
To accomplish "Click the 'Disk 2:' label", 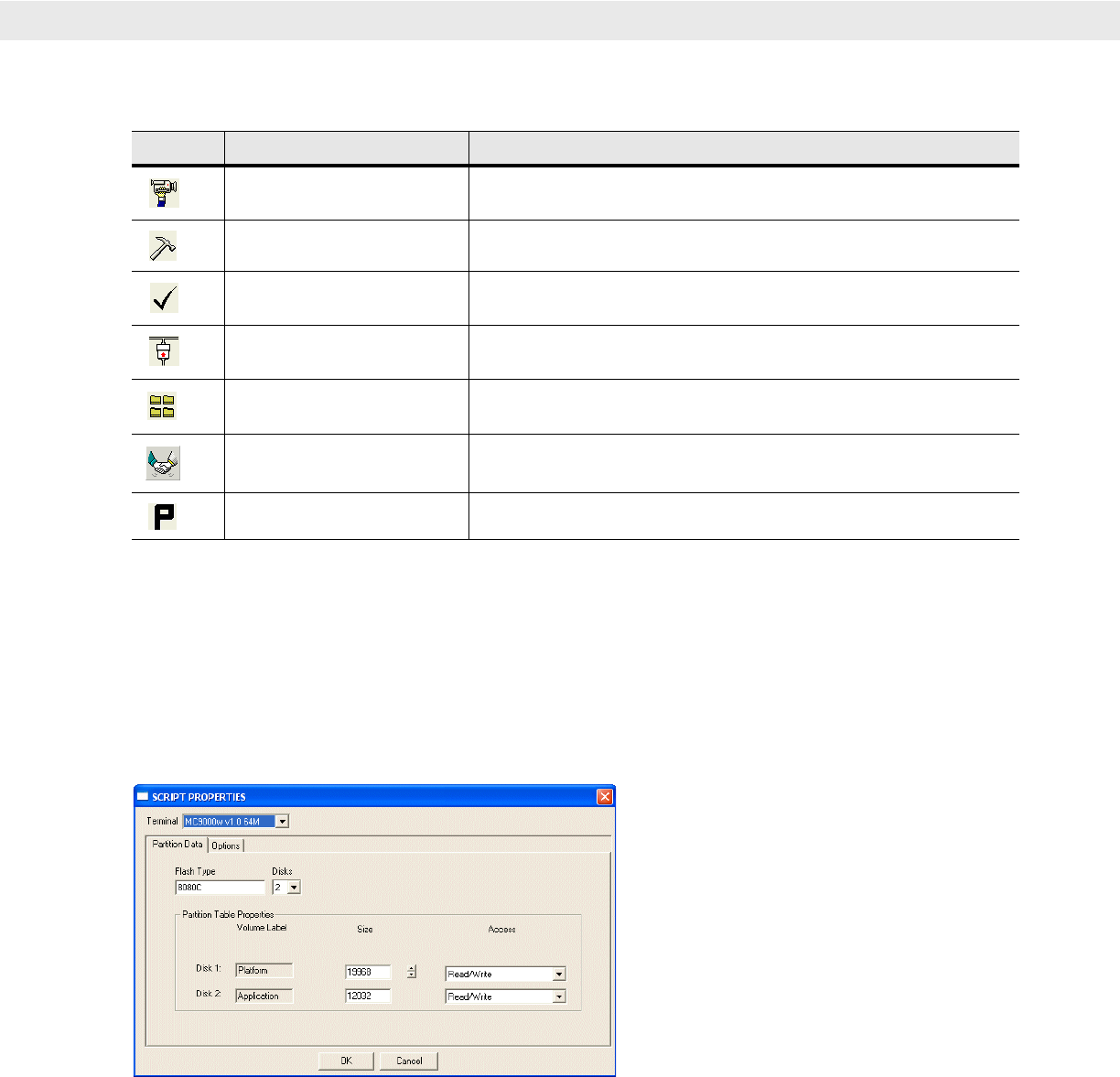I will 209,994.
